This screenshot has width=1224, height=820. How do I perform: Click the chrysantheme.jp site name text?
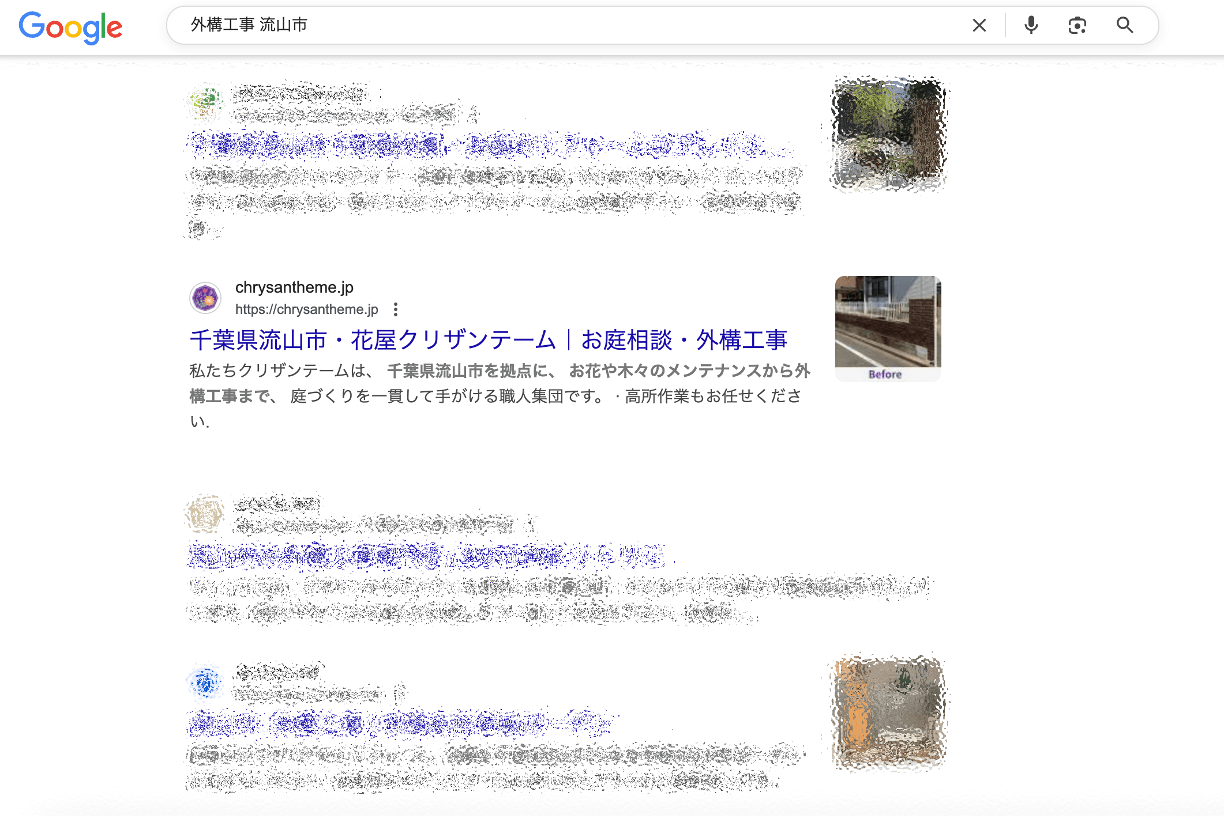coord(294,288)
